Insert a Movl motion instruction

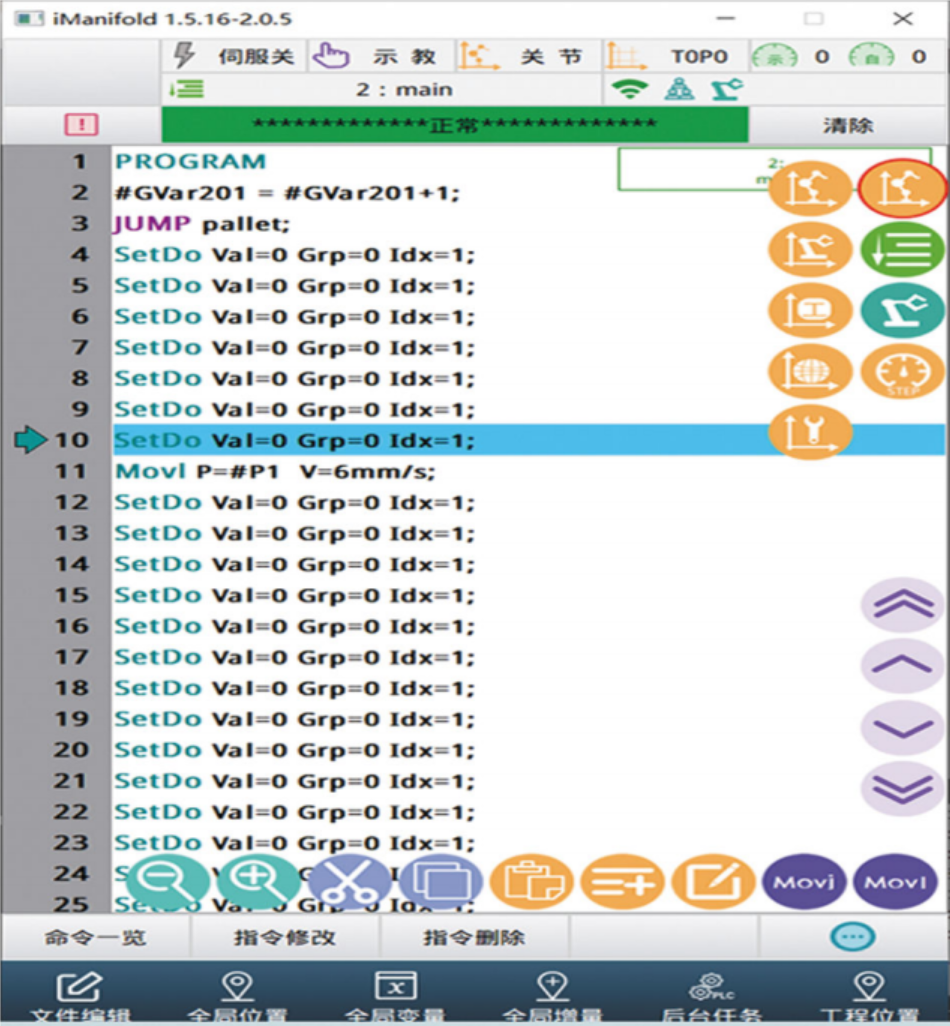[x=895, y=881]
